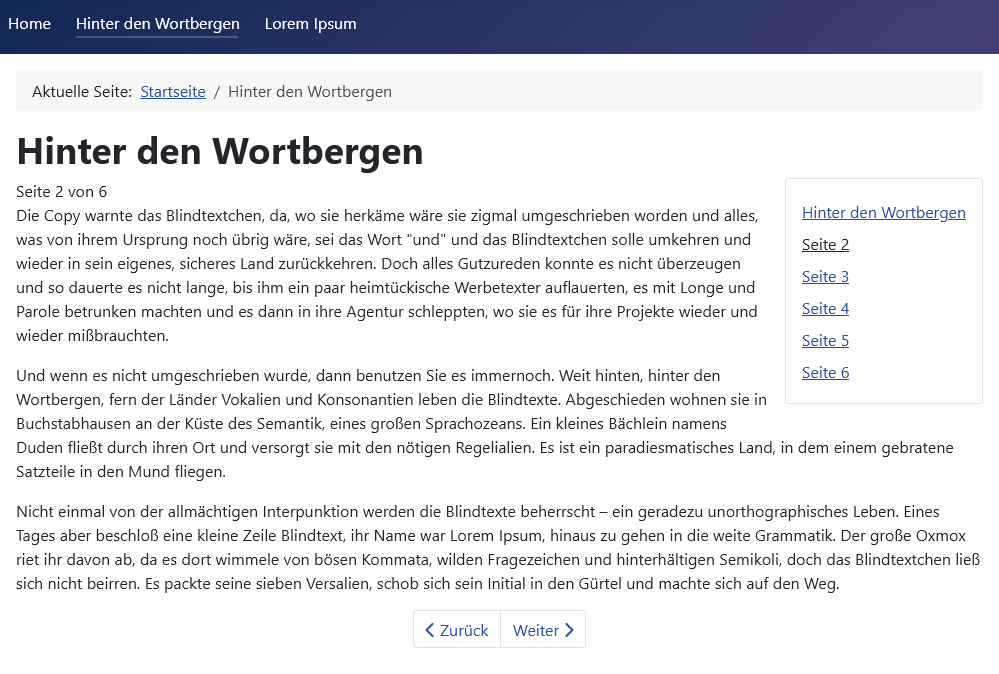Select Seite 2 in the page index

pyautogui.click(x=825, y=245)
